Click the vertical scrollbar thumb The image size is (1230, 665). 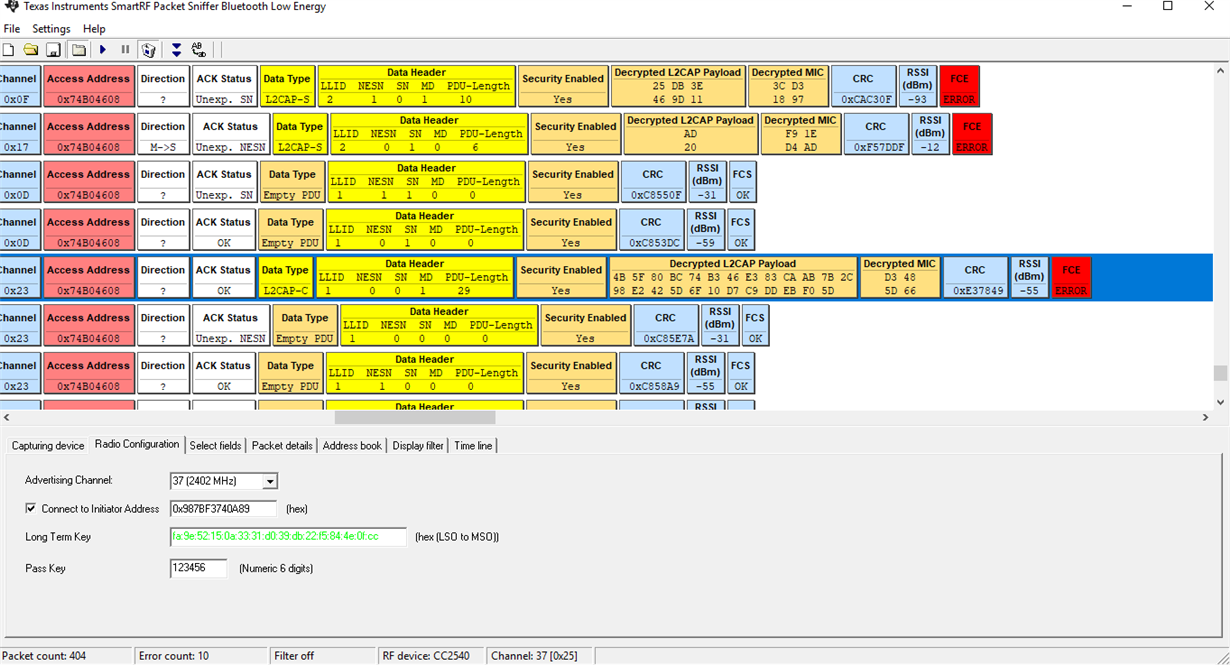click(1220, 373)
